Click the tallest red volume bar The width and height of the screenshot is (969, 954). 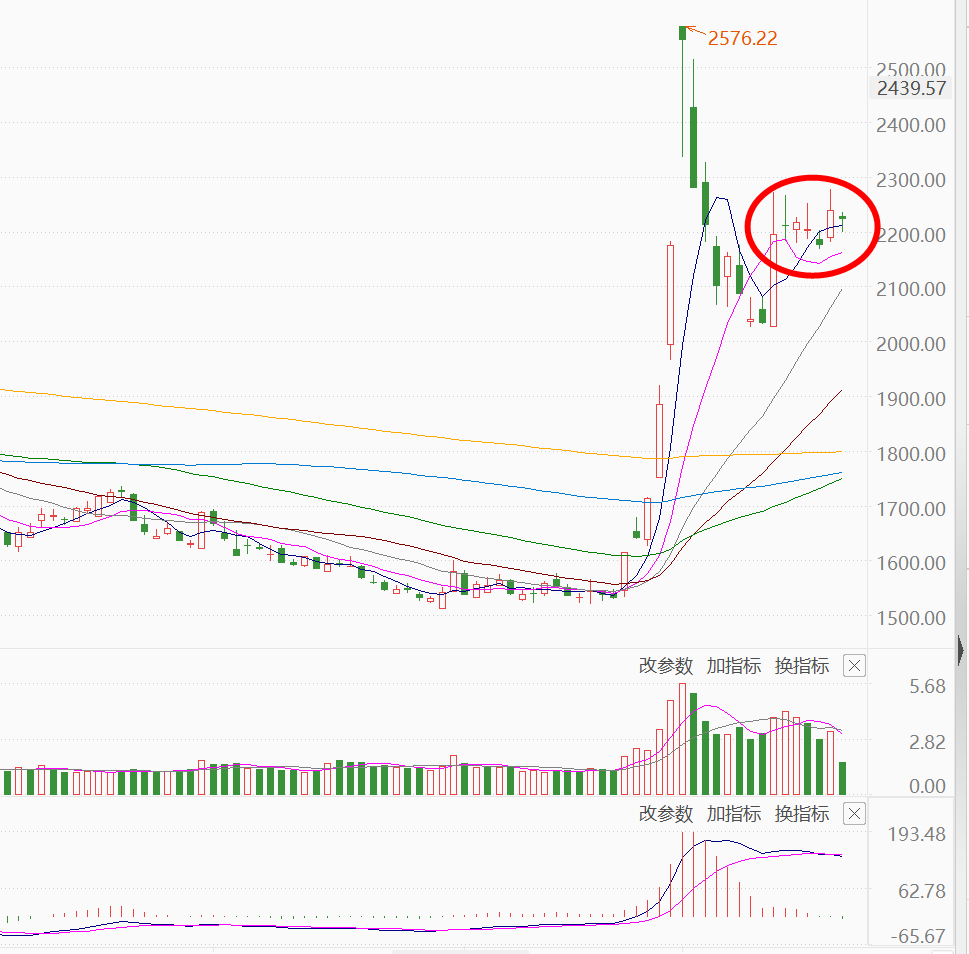[x=682, y=739]
